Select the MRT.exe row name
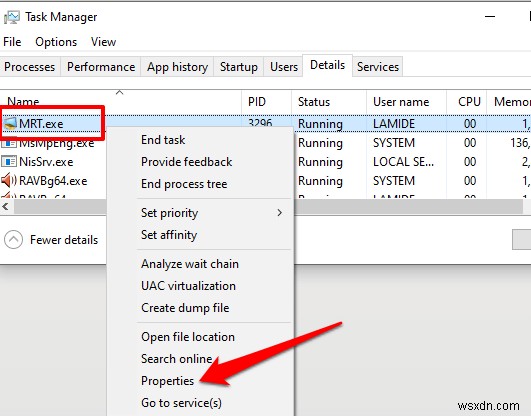The height and width of the screenshot is (416, 531). click(41, 124)
